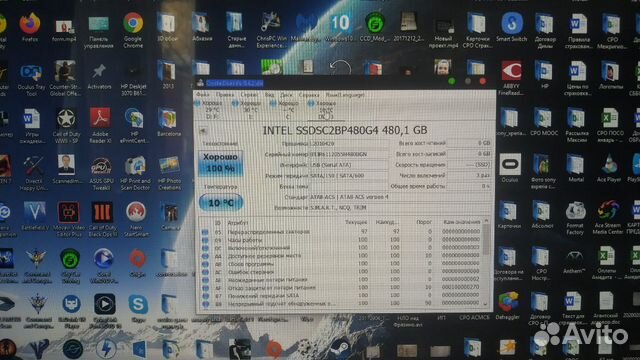Open Ace Stream Media Center icon
The image size is (640, 360).
point(607,217)
